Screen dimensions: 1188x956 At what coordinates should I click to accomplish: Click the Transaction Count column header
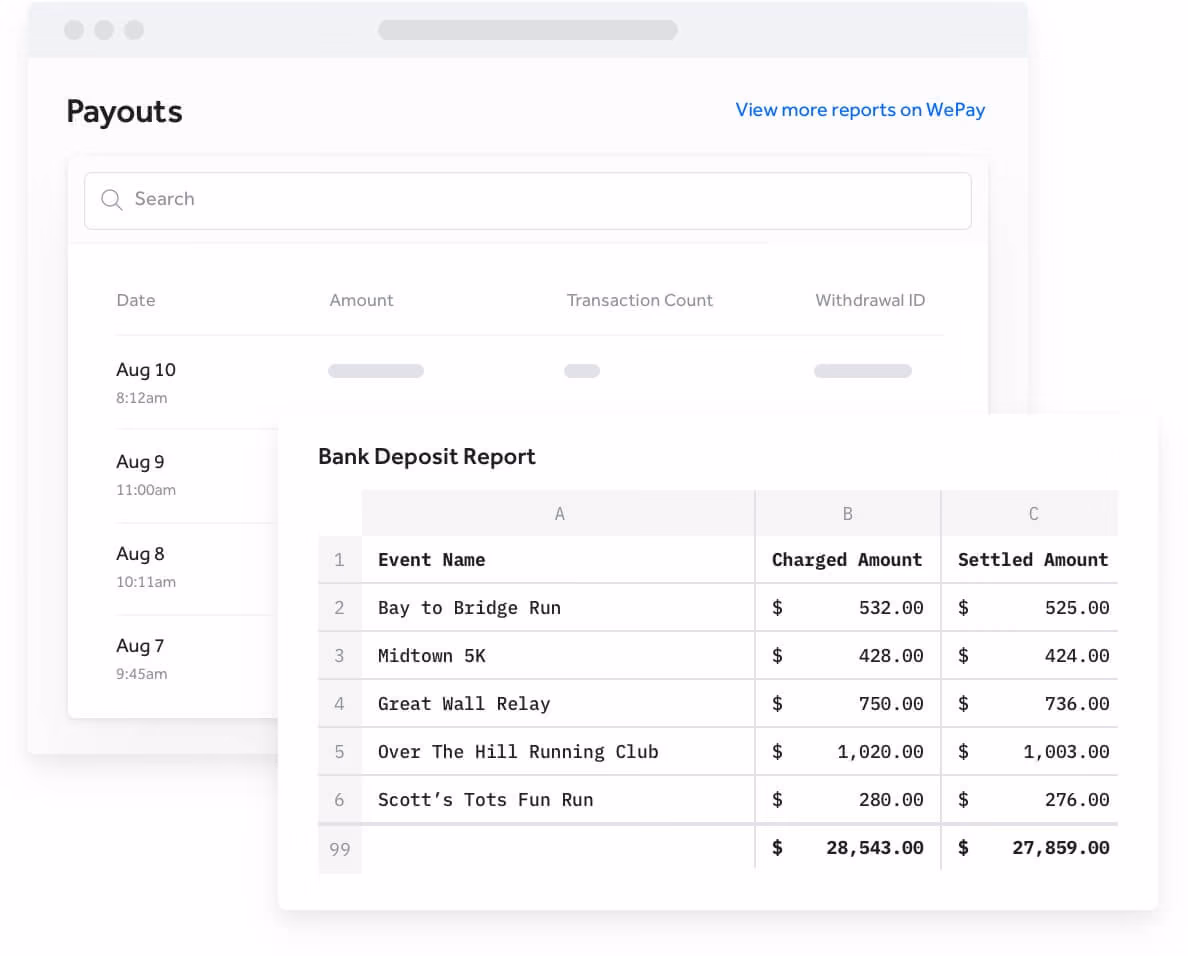(639, 300)
